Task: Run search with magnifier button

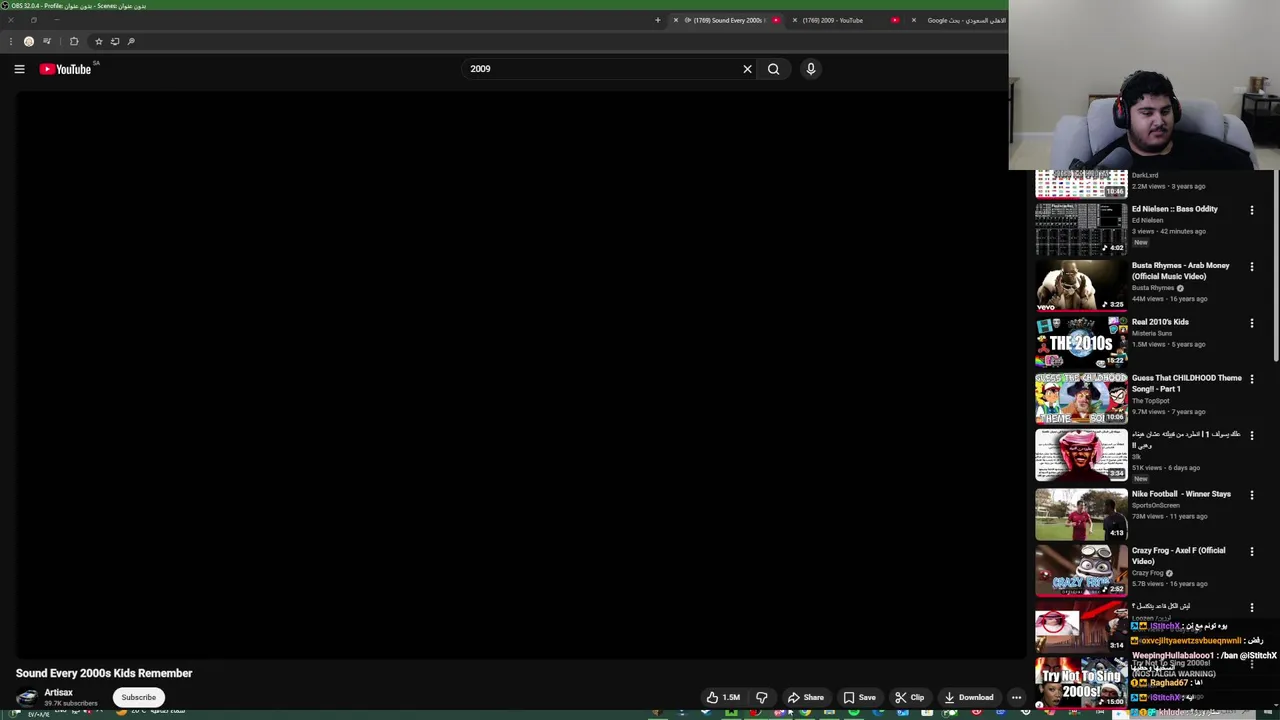Action: click(773, 69)
